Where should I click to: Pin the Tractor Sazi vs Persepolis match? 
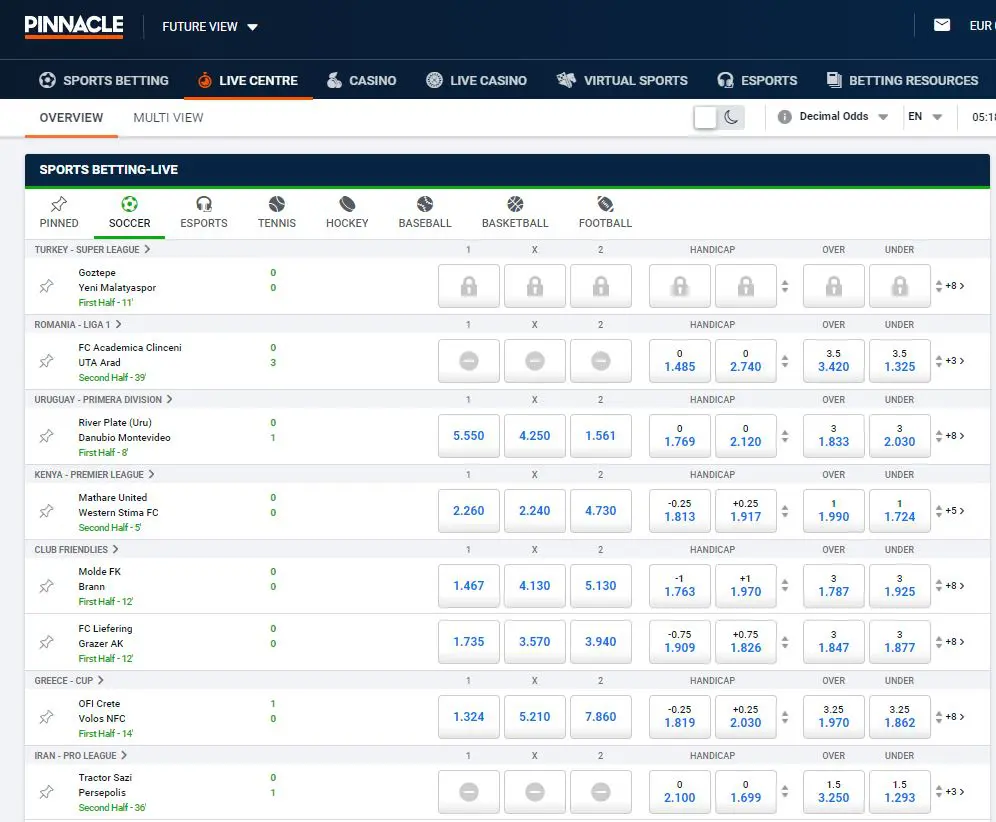click(x=46, y=792)
